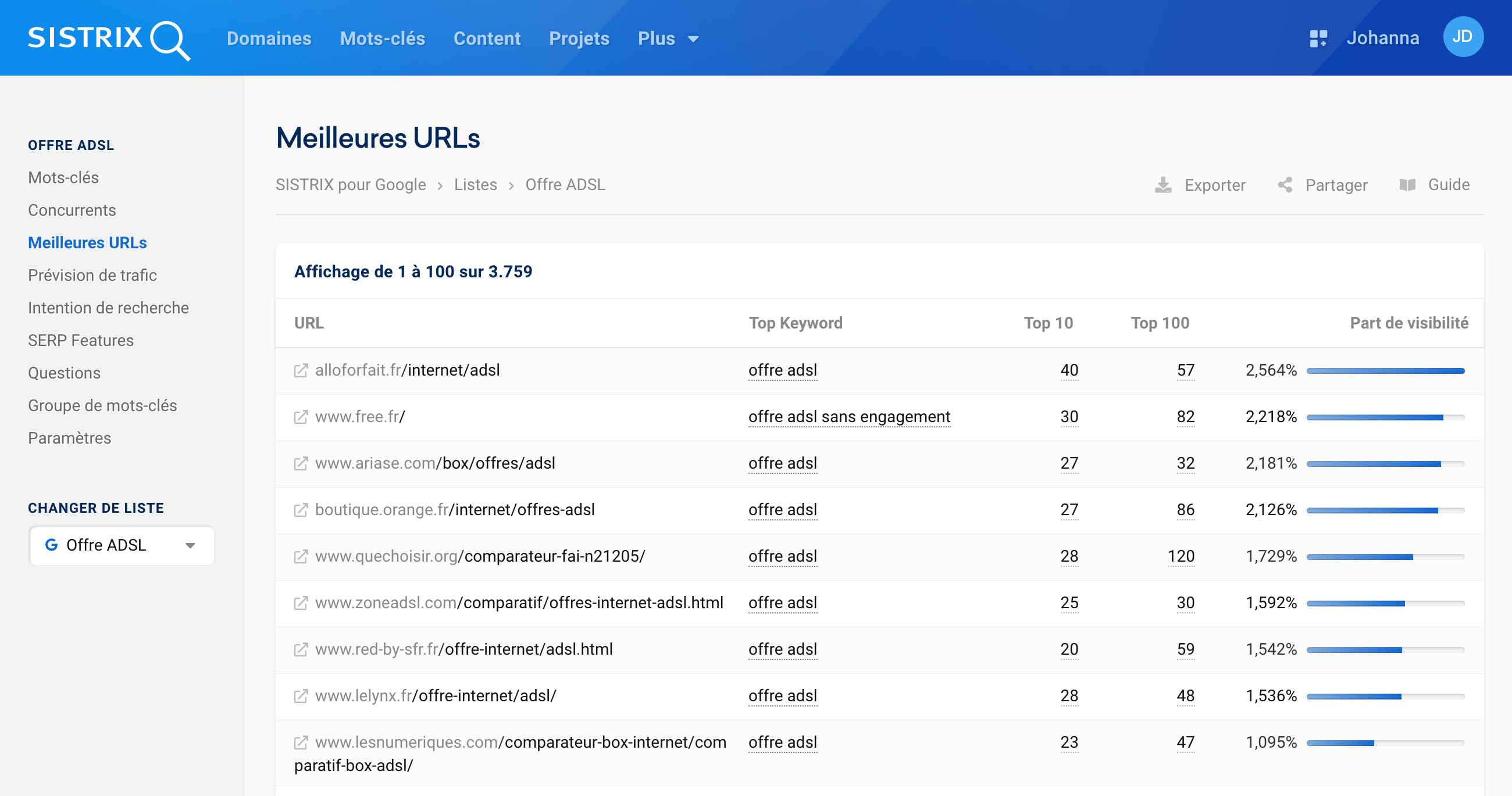Sort by Top 100 column header
Screen dimensions: 1512x796
pyautogui.click(x=1160, y=323)
